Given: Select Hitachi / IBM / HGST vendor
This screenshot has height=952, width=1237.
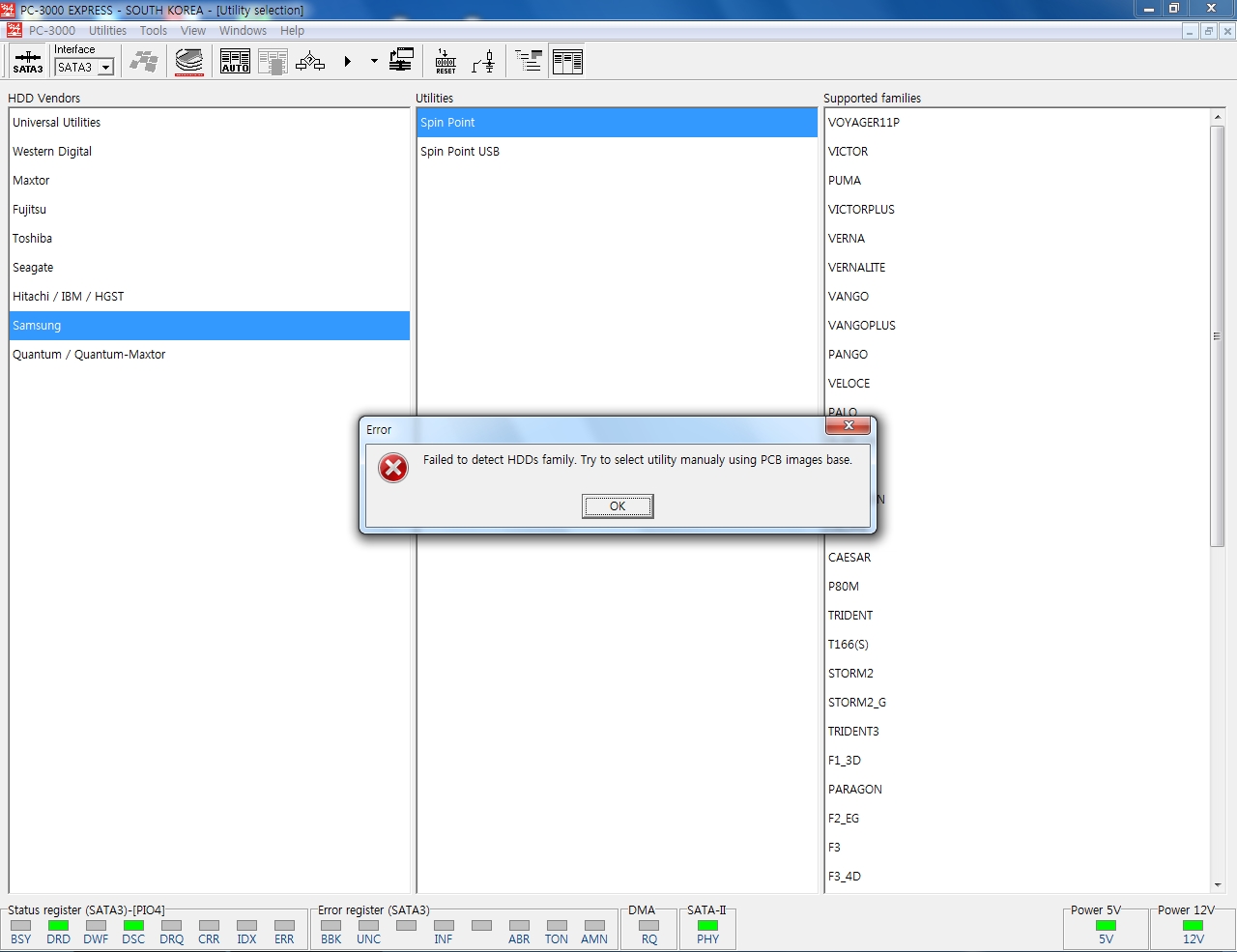Looking at the screenshot, I should [210, 297].
